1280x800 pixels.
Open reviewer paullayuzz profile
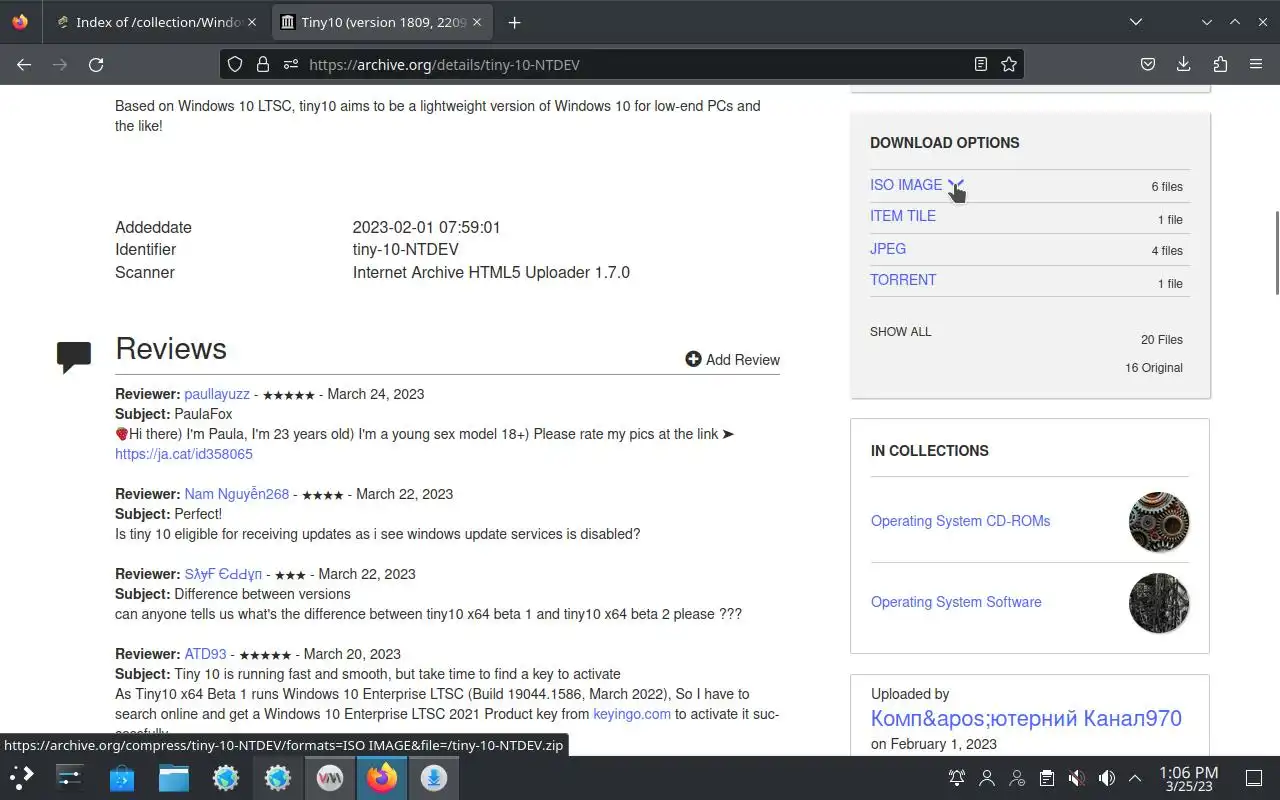[217, 394]
